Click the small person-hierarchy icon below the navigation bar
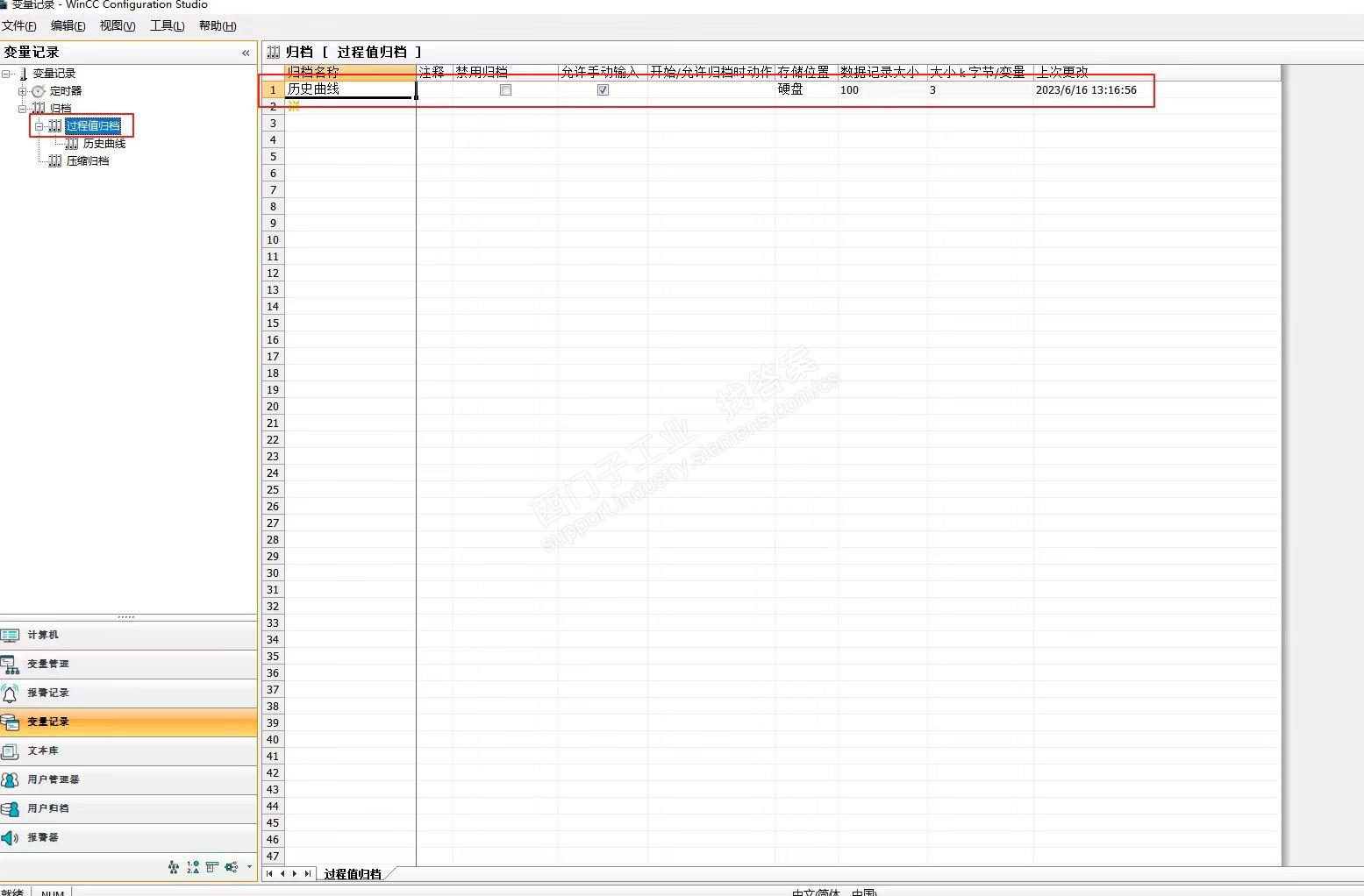 (x=174, y=867)
